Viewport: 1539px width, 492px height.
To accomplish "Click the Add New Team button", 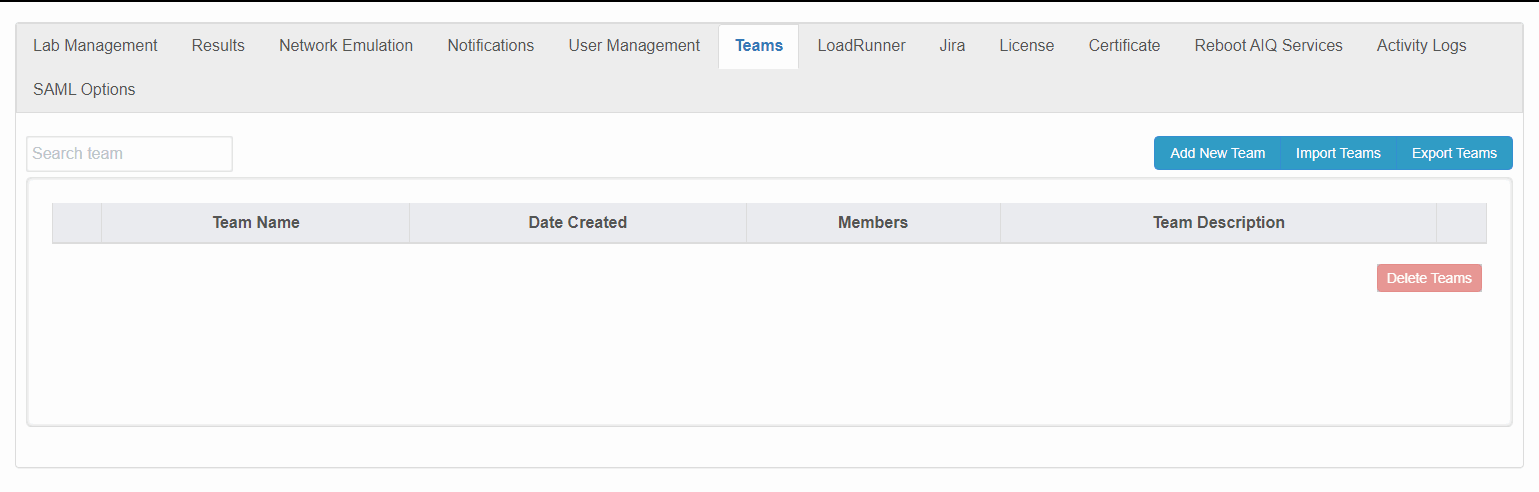I will [1217, 153].
